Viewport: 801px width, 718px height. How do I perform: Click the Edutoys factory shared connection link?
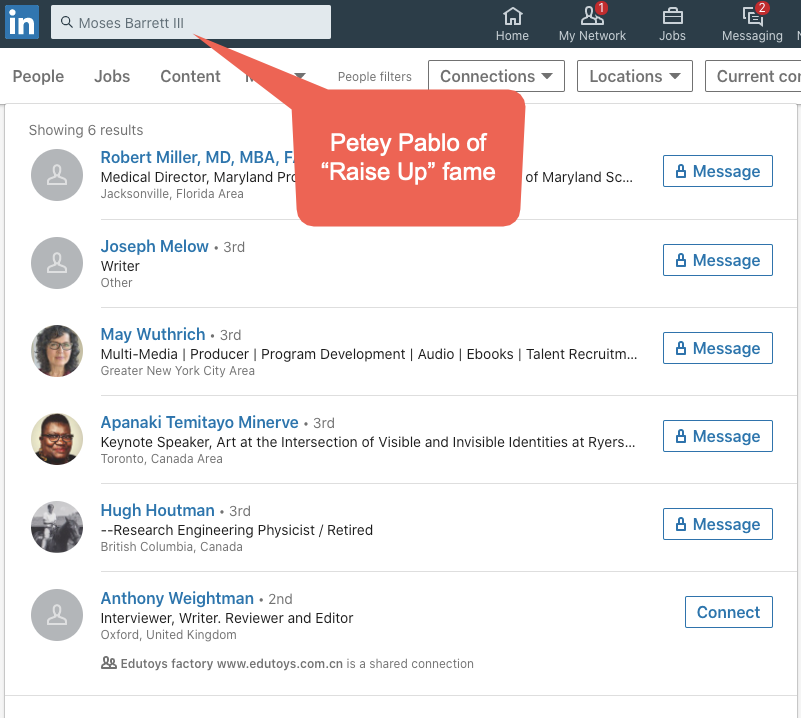tap(231, 663)
